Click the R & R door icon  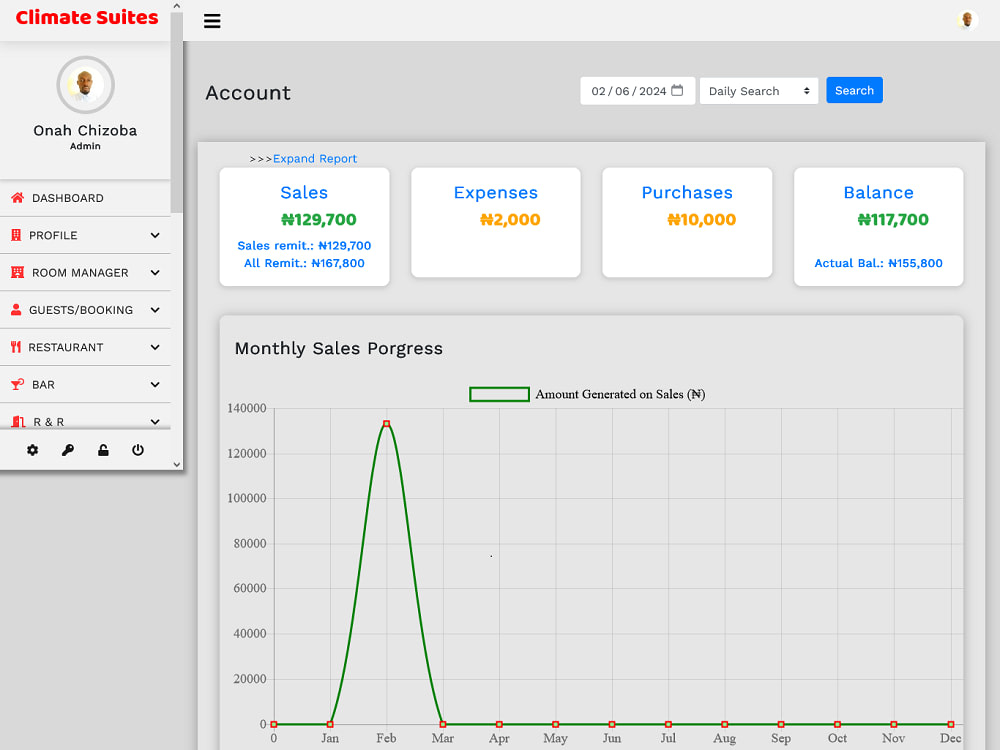coord(18,422)
